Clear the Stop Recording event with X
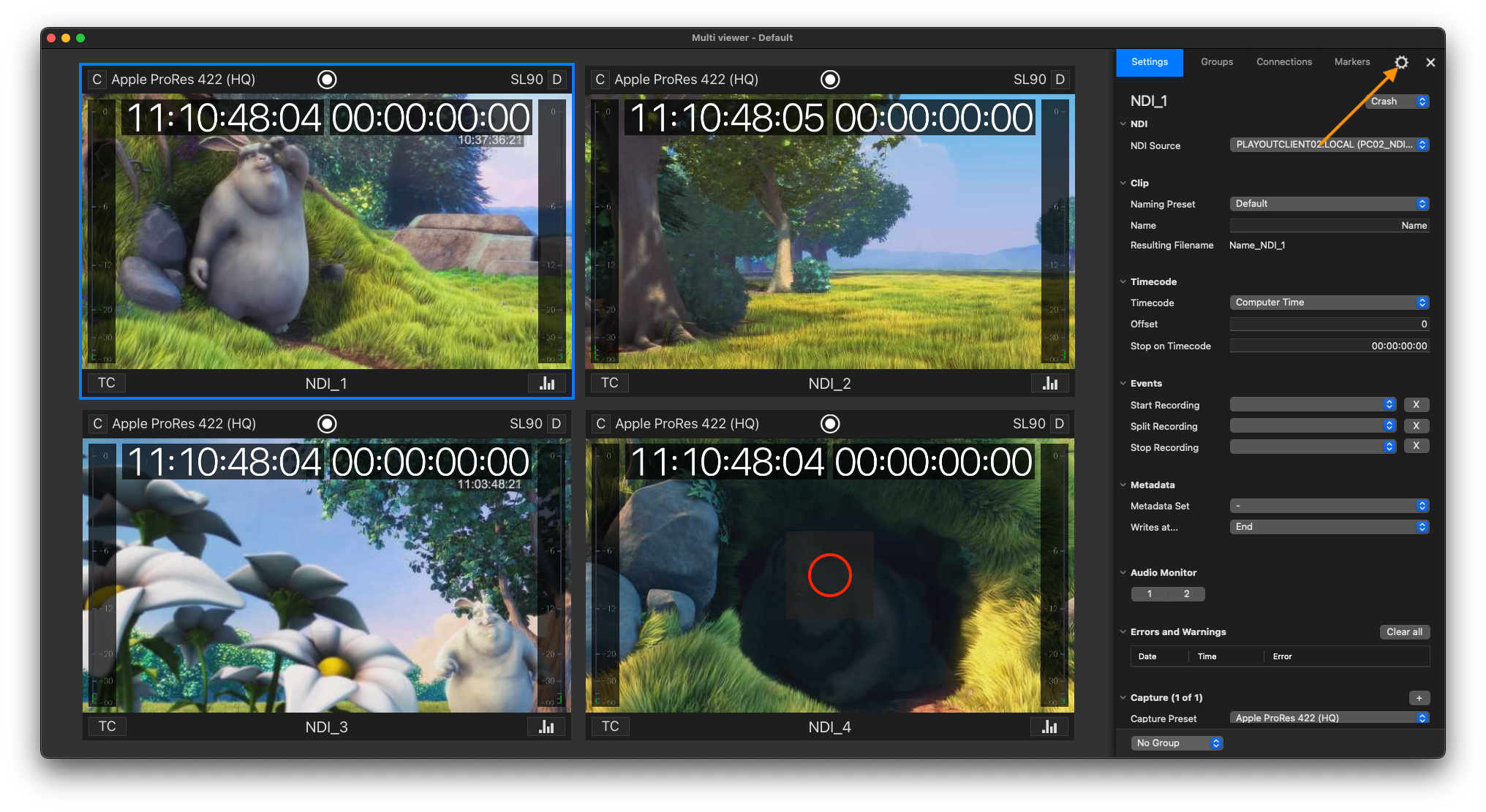 pyautogui.click(x=1417, y=446)
